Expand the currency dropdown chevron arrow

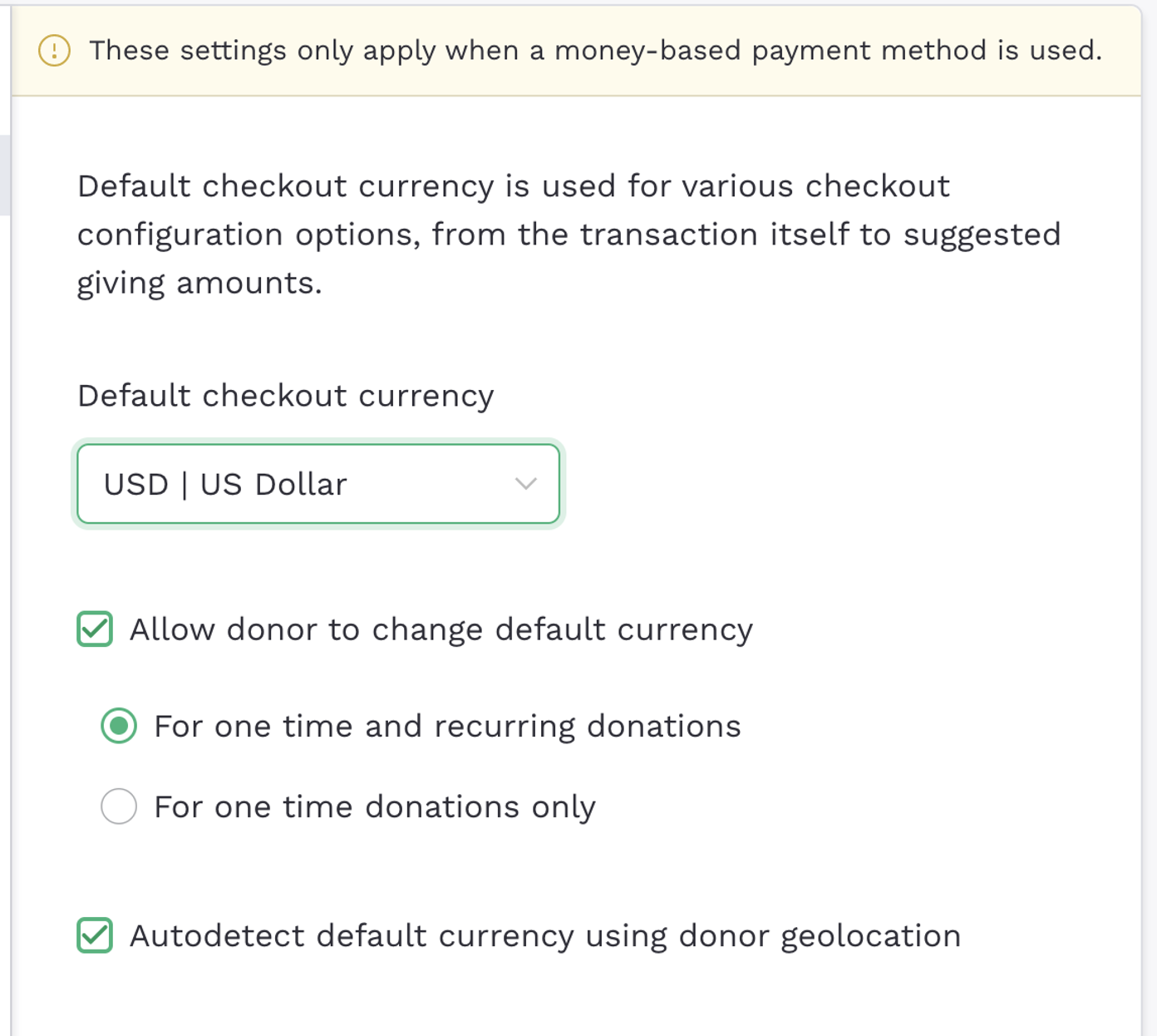[525, 484]
